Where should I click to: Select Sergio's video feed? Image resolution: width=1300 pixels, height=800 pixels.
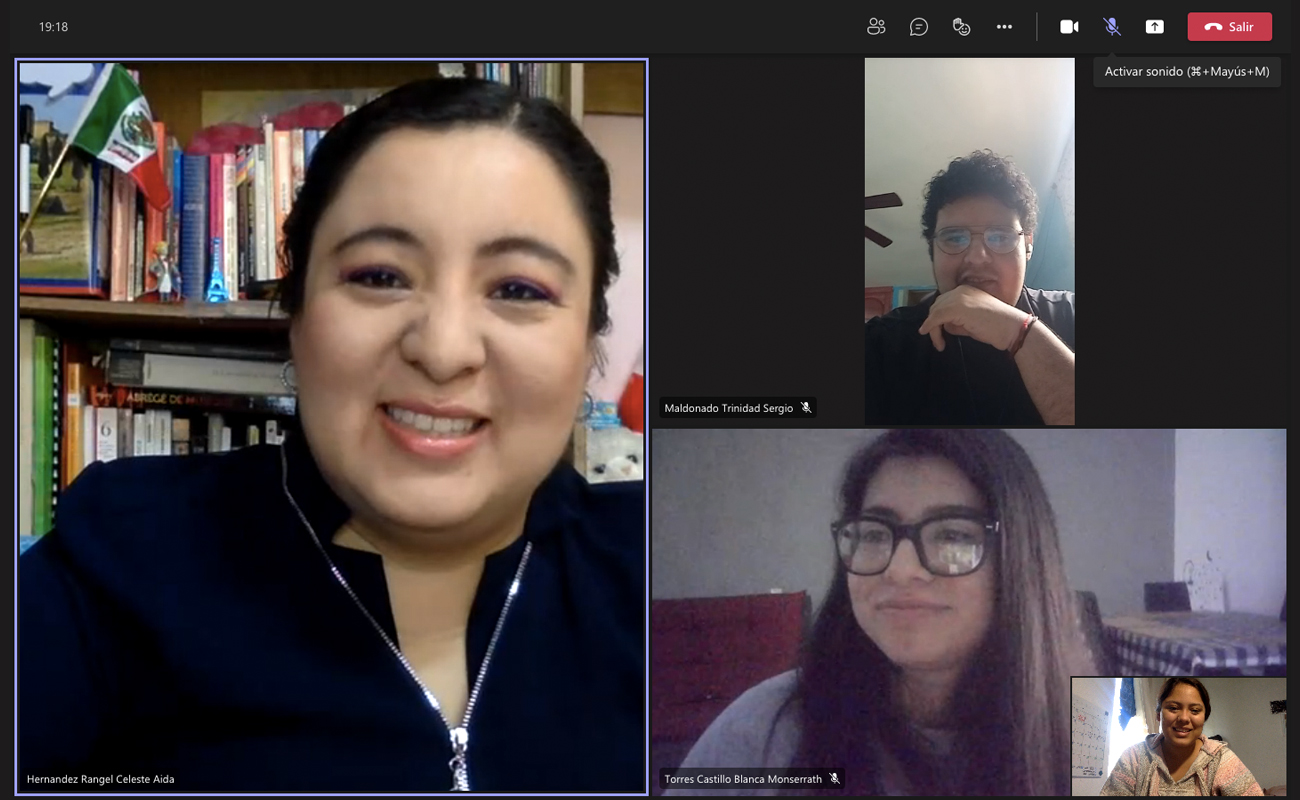[x=969, y=240]
